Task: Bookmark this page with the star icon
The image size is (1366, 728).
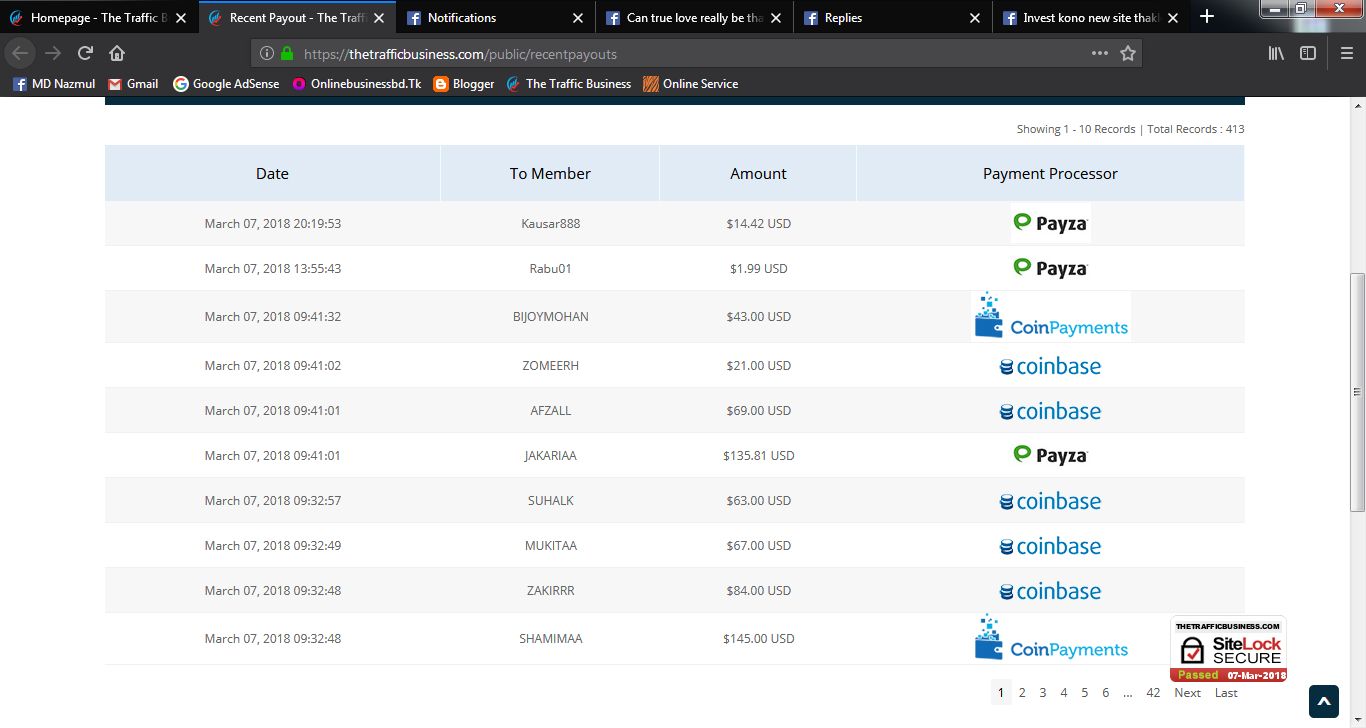Action: (1128, 53)
